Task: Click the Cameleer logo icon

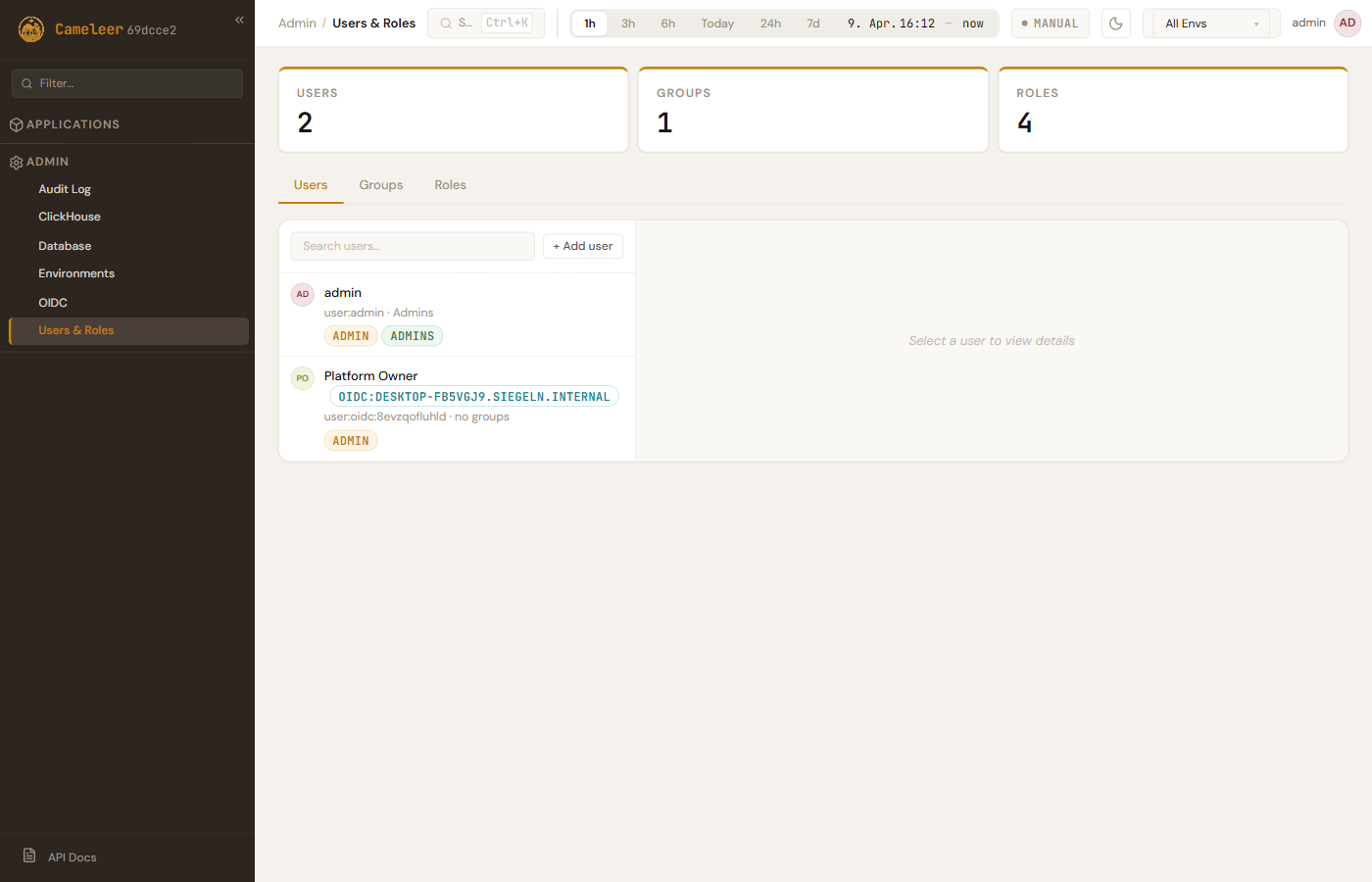Action: pos(31,29)
